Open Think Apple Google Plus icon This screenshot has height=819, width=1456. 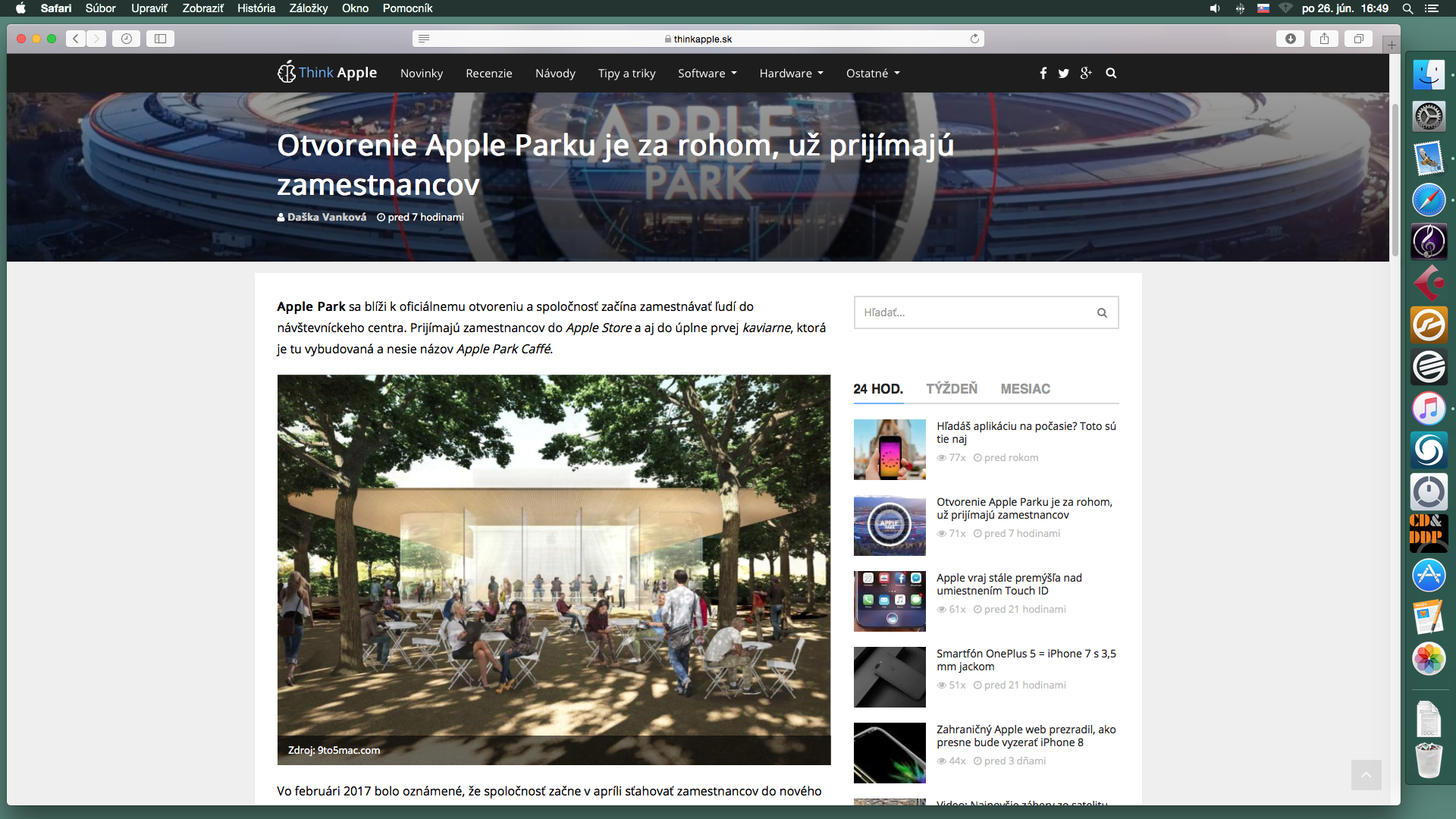coord(1086,74)
